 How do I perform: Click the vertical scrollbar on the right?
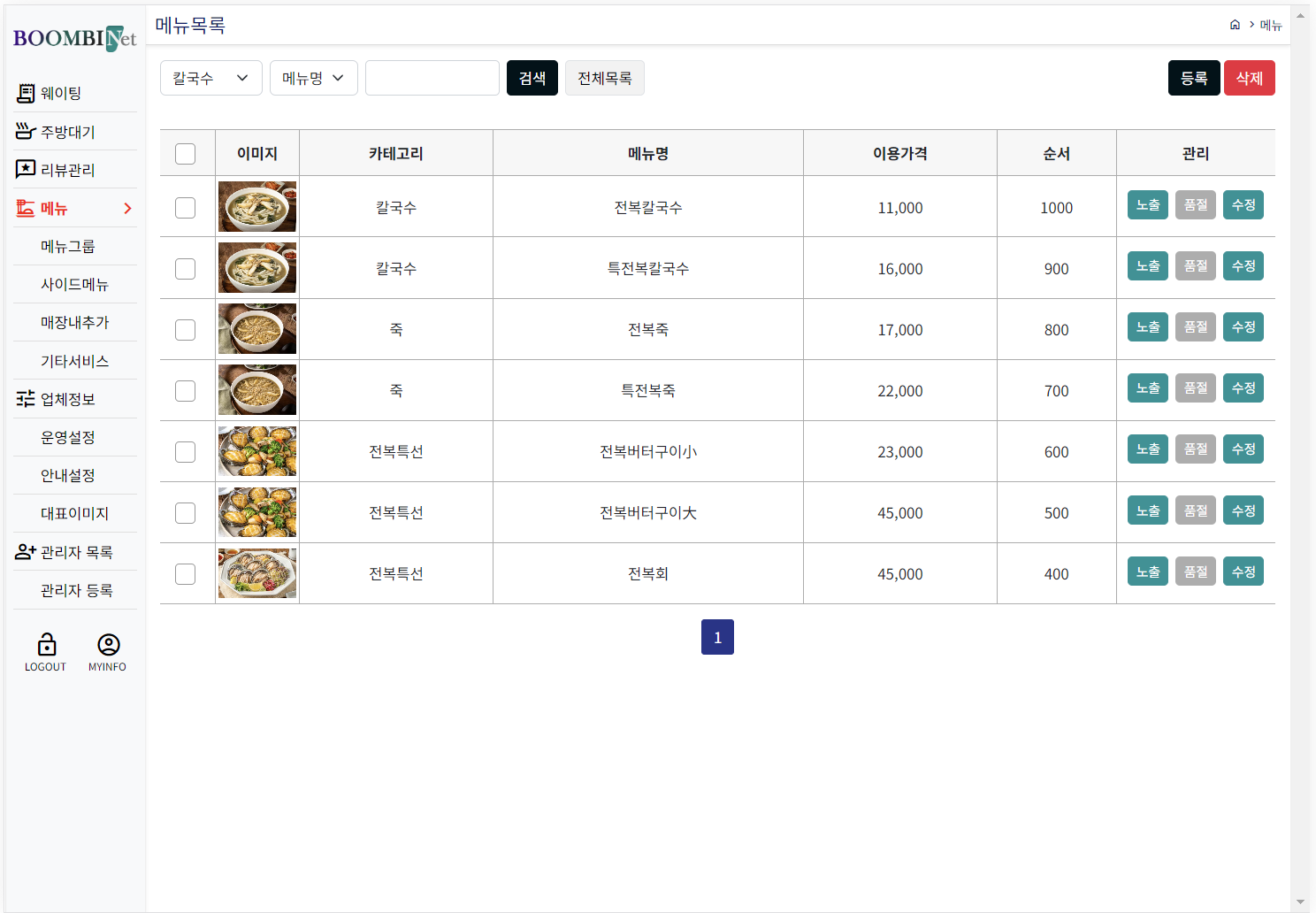pyautogui.click(x=1300, y=442)
